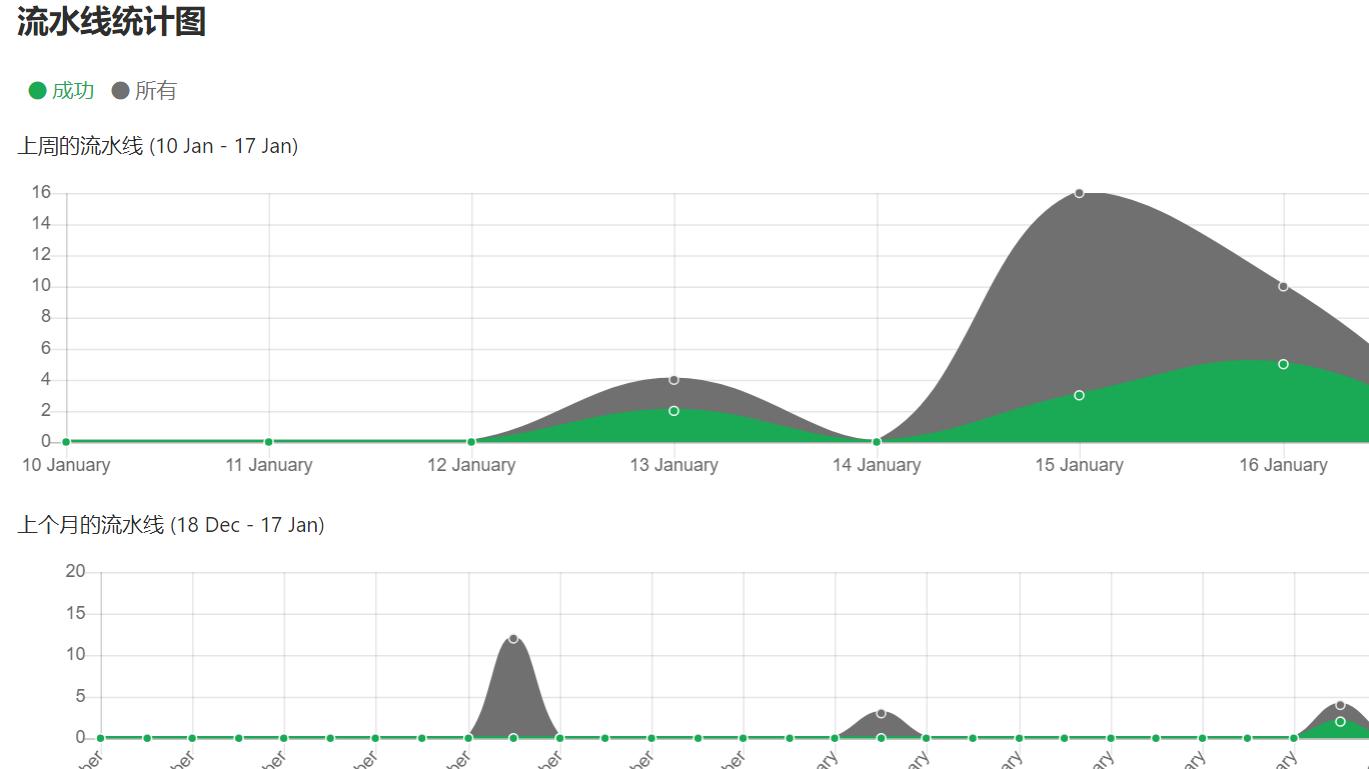Click y-axis label 16 in weekly chart

[x=41, y=192]
